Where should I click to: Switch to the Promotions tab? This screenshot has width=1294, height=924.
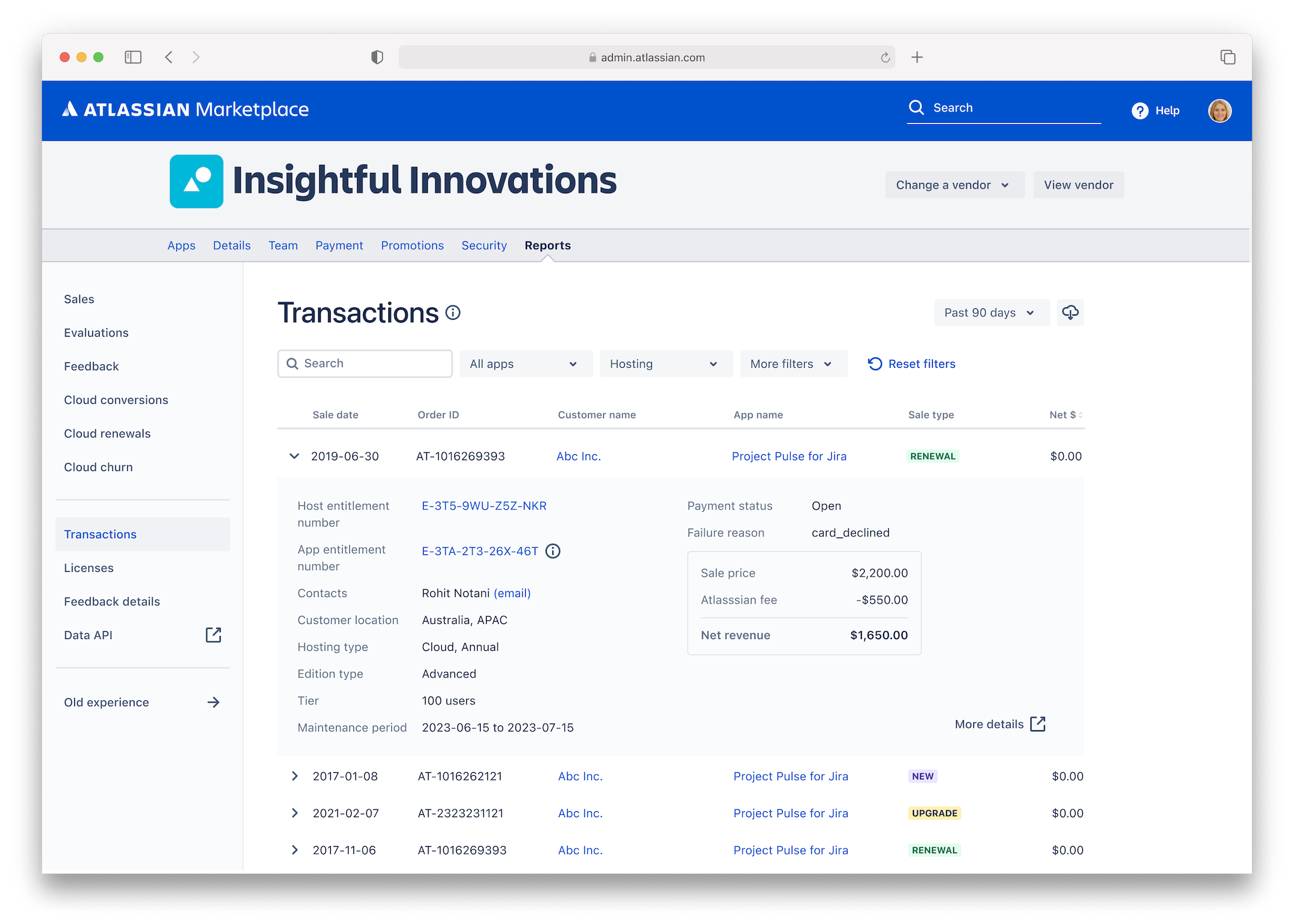412,245
